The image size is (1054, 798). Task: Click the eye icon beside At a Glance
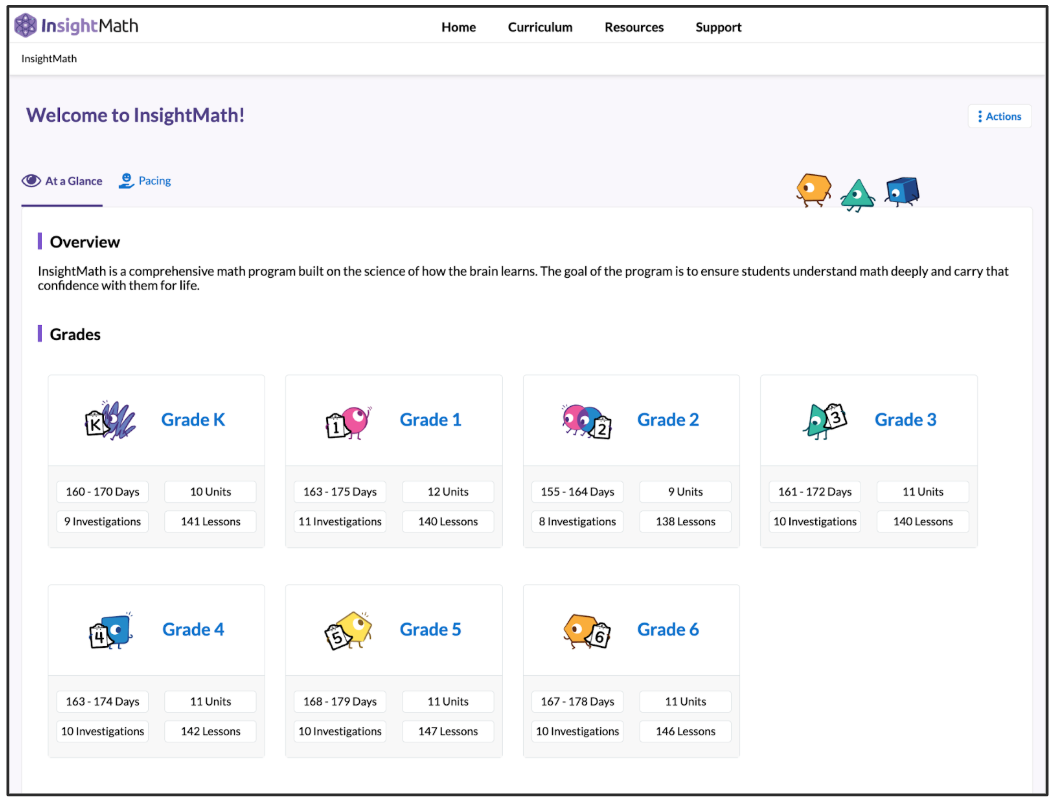(x=29, y=181)
